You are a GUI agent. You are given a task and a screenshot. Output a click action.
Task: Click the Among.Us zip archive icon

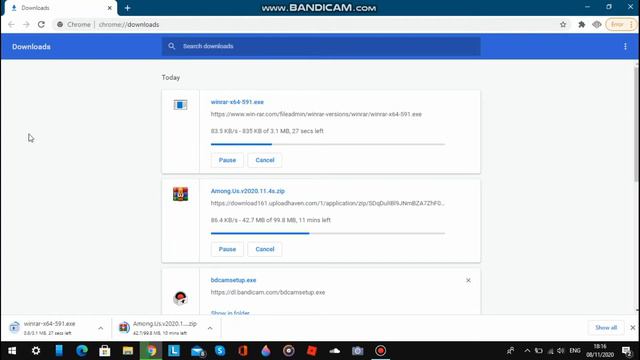[x=180, y=194]
